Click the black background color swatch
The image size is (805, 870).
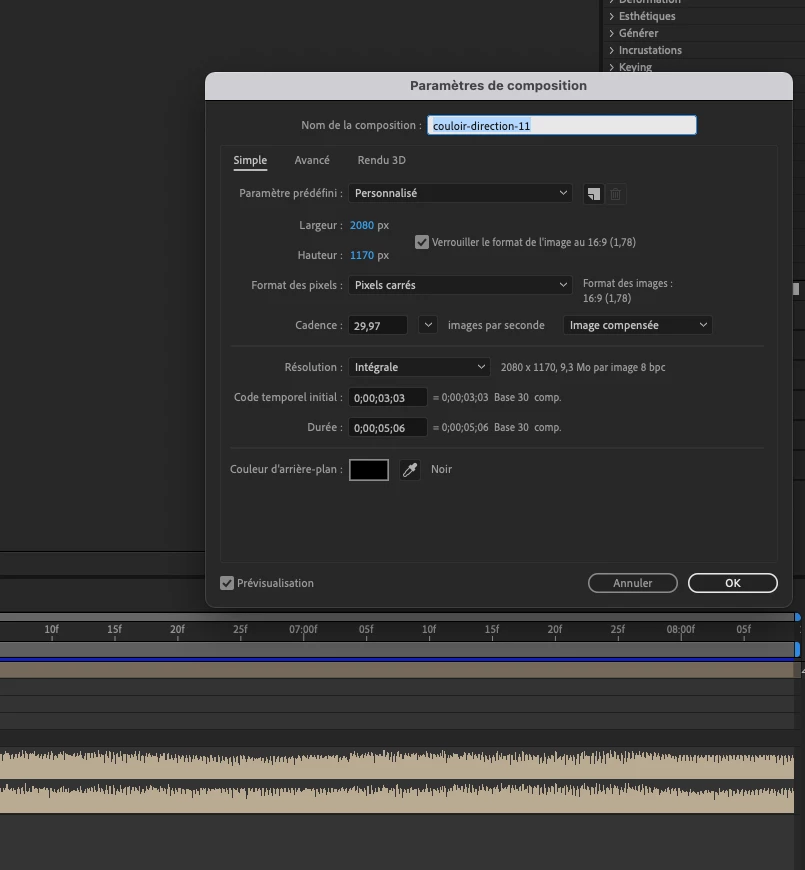369,470
